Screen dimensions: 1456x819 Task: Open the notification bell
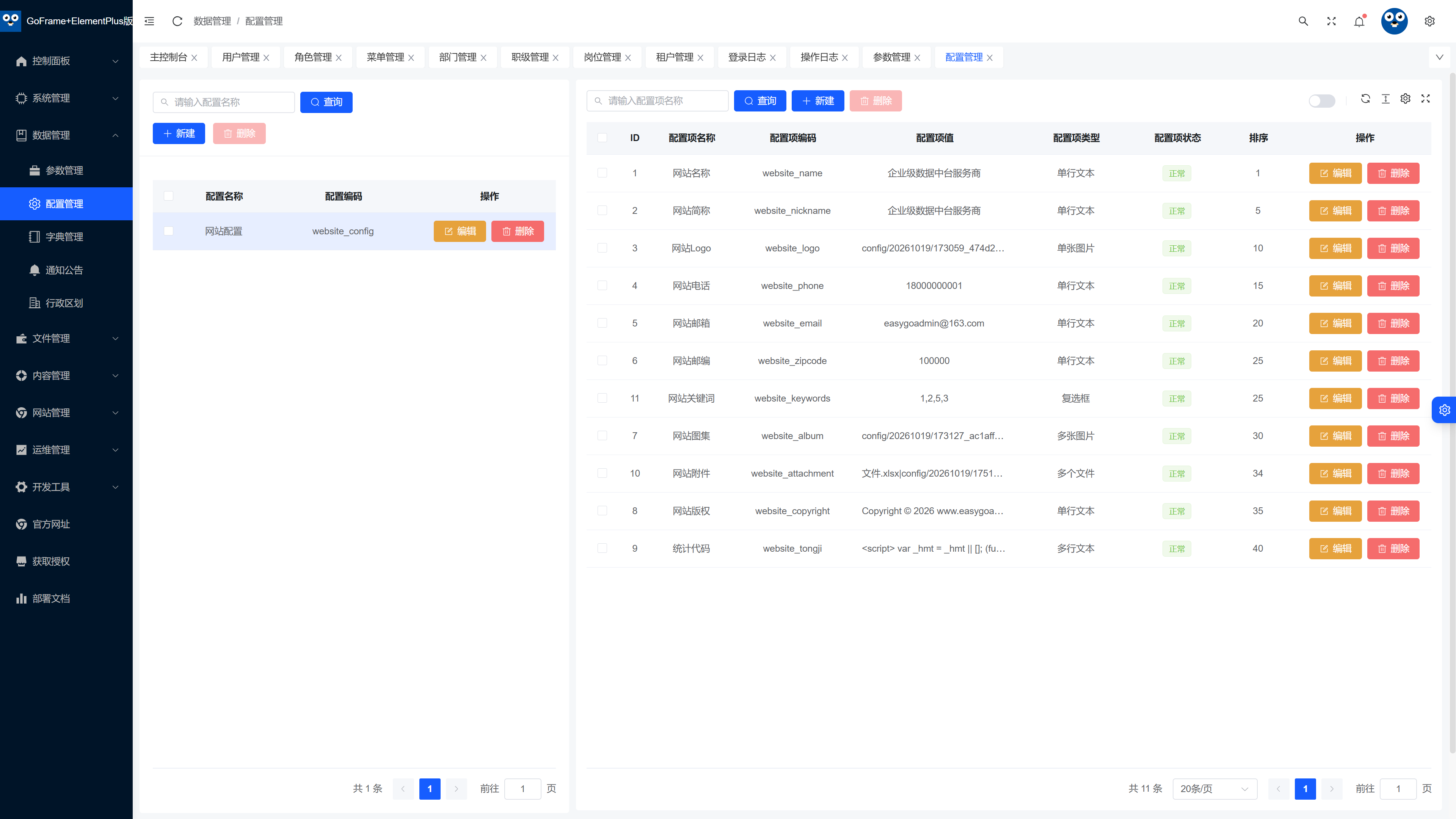[1359, 22]
